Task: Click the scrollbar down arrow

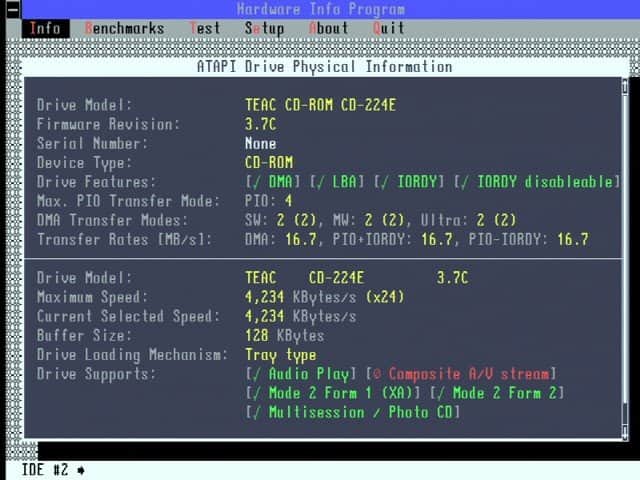Action: pyautogui.click(x=625, y=431)
